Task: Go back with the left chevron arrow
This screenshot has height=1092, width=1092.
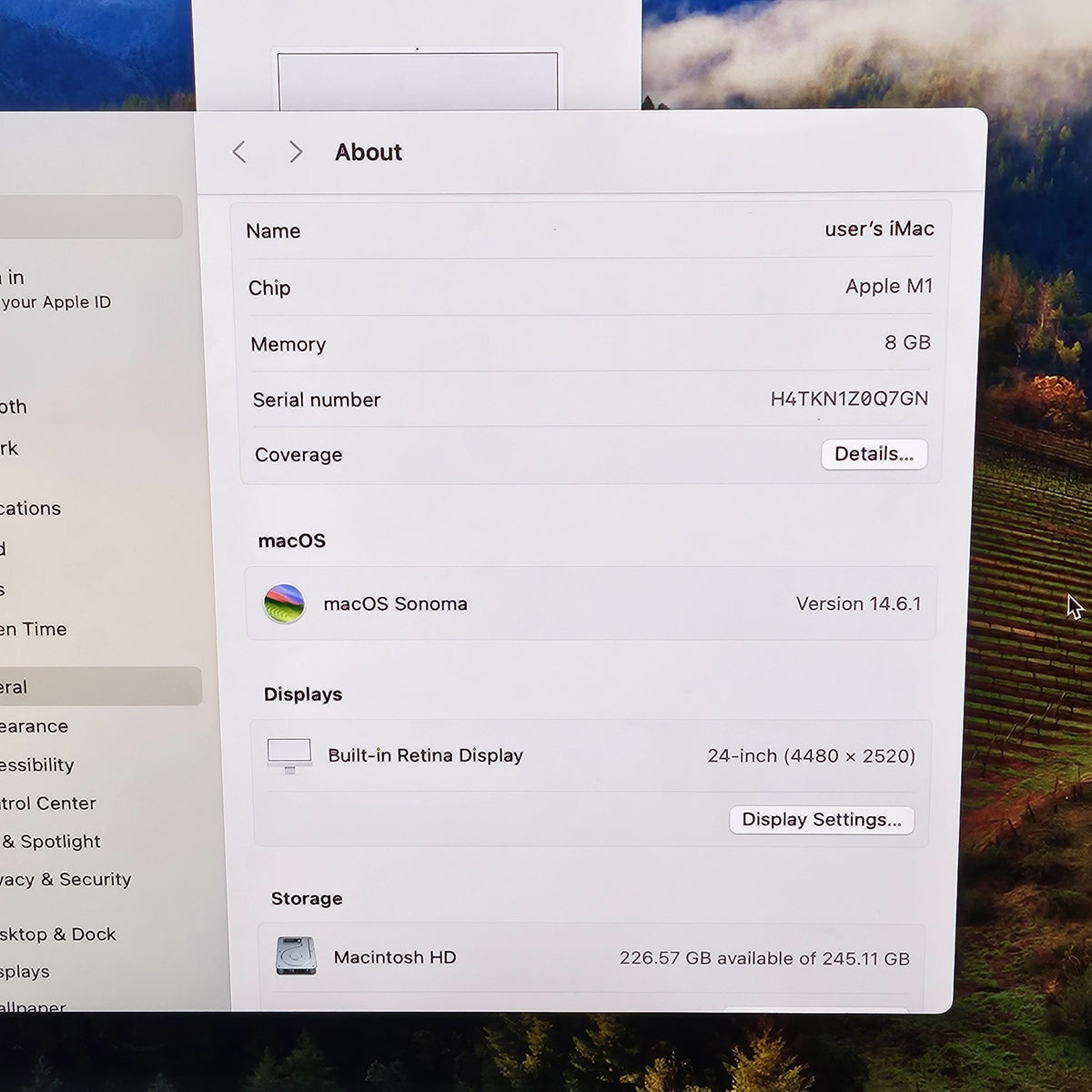Action: point(239,152)
